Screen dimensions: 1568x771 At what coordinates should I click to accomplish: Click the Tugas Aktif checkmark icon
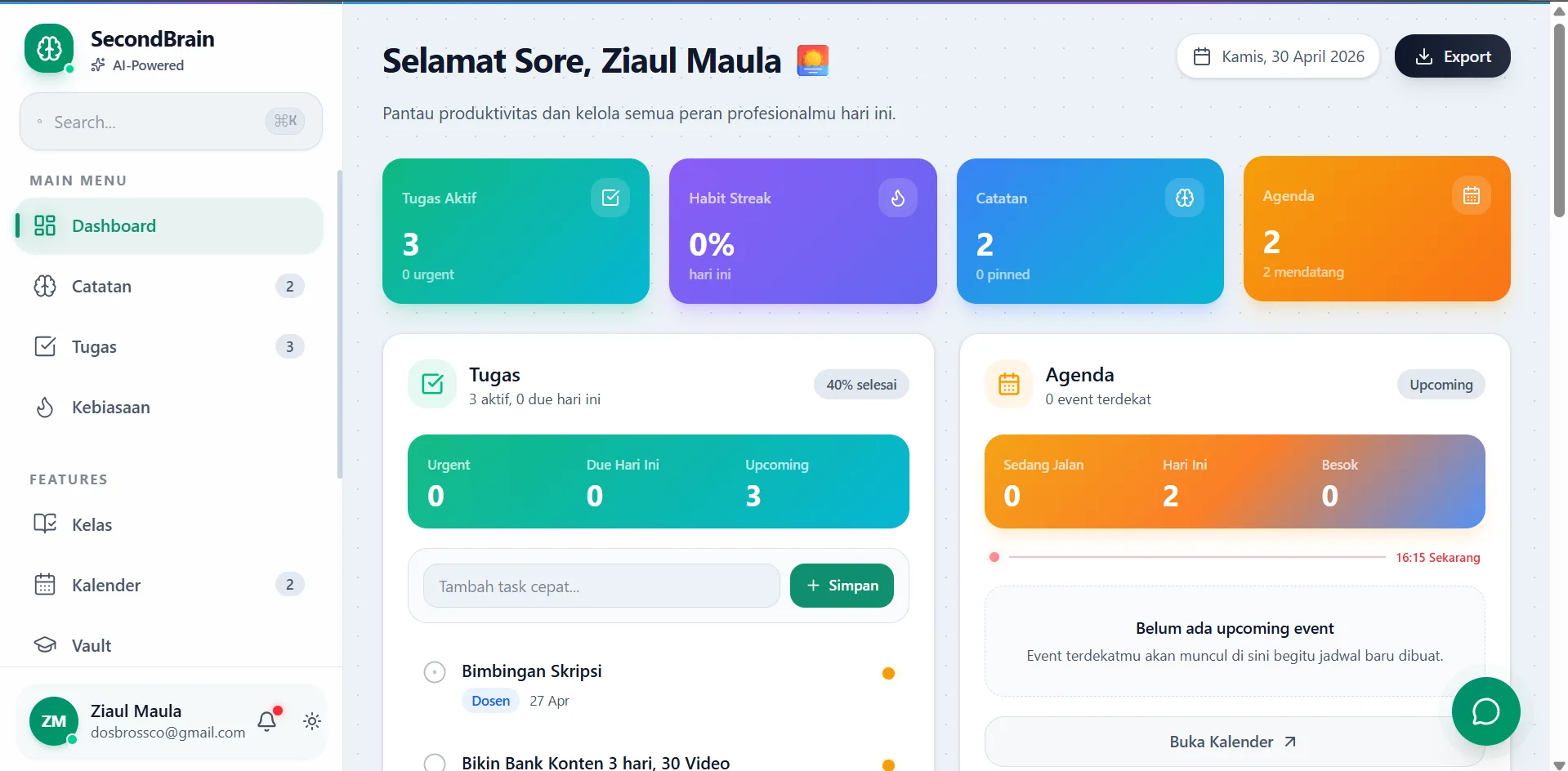pyautogui.click(x=610, y=198)
